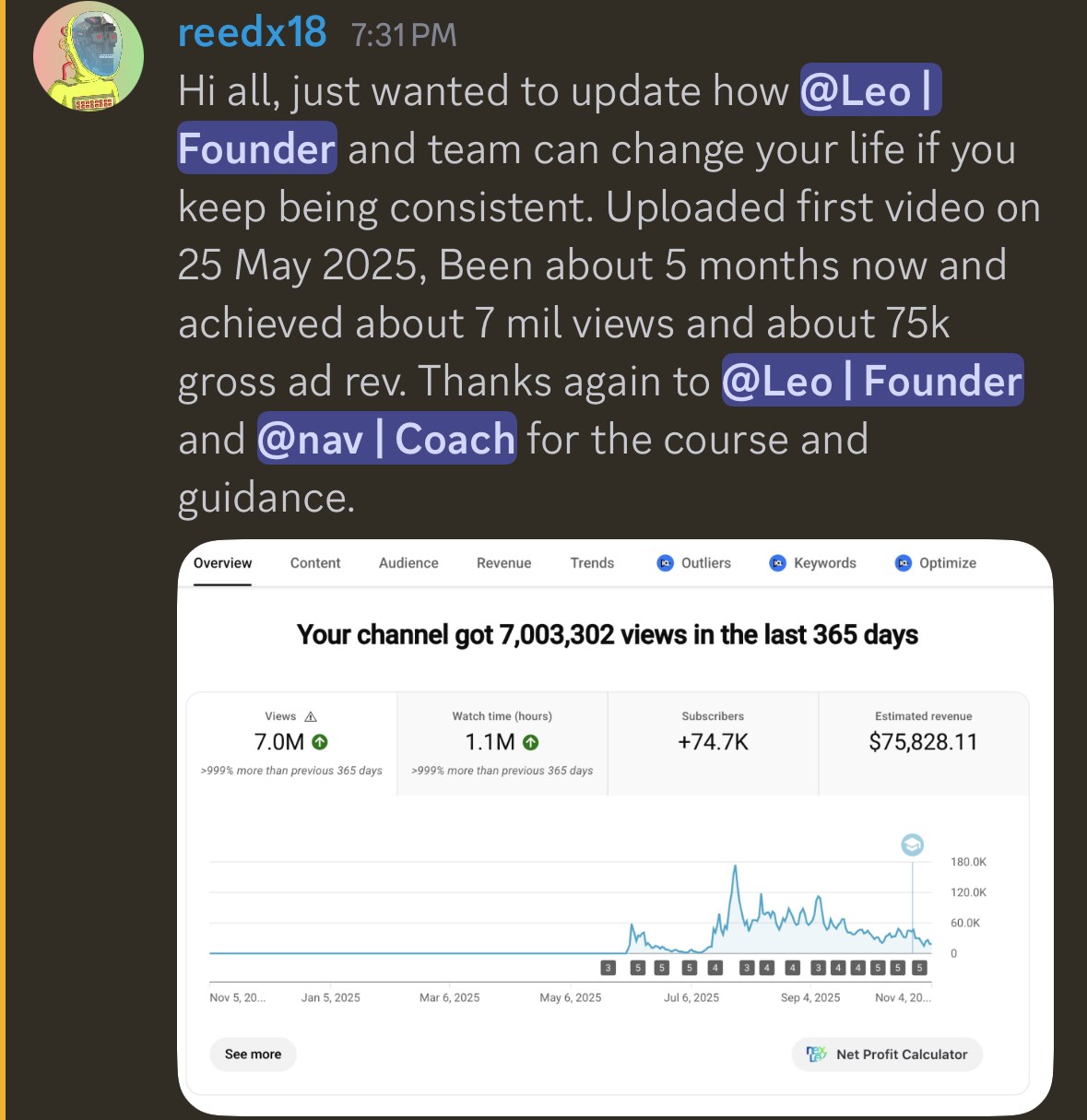The width and height of the screenshot is (1087, 1120).
Task: Click green up arrow beside 1.1M watch time
Action: [x=531, y=742]
